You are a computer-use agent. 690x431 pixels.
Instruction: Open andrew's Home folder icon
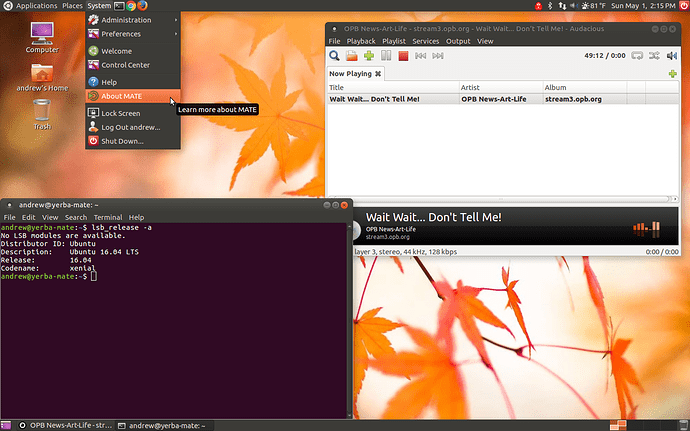[42, 77]
